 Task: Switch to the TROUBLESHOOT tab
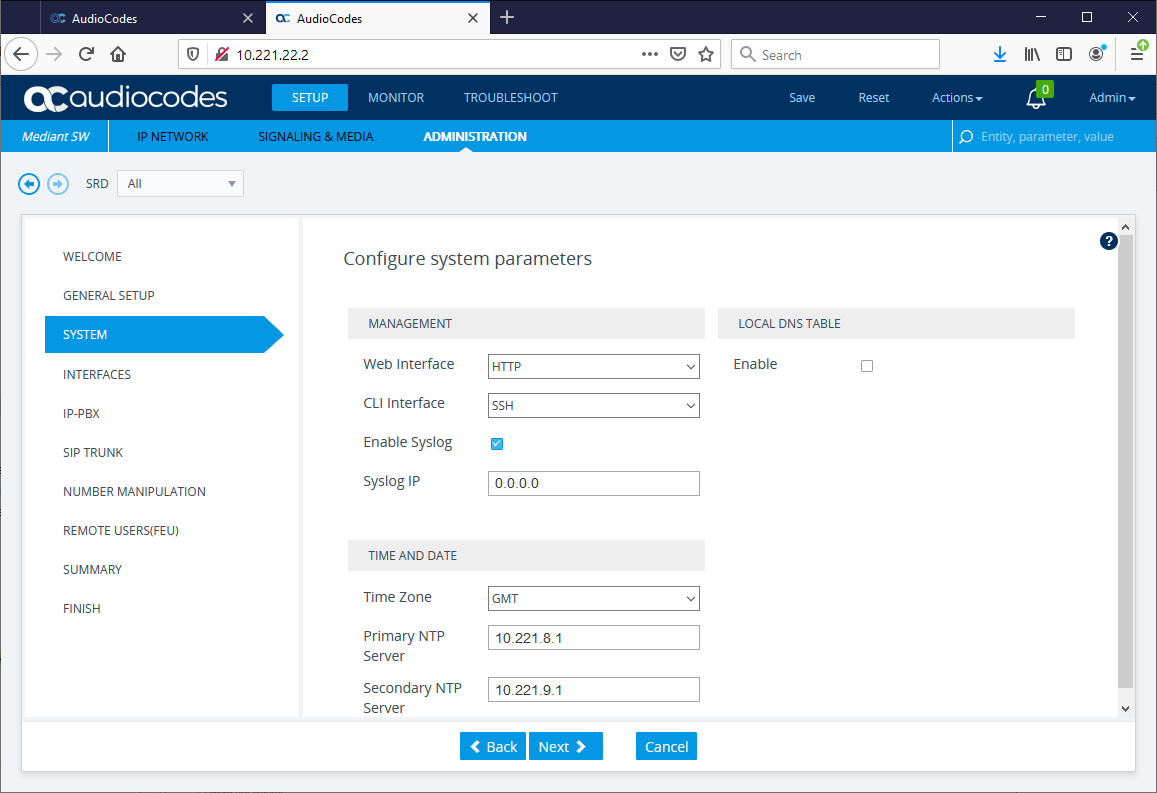click(x=511, y=98)
